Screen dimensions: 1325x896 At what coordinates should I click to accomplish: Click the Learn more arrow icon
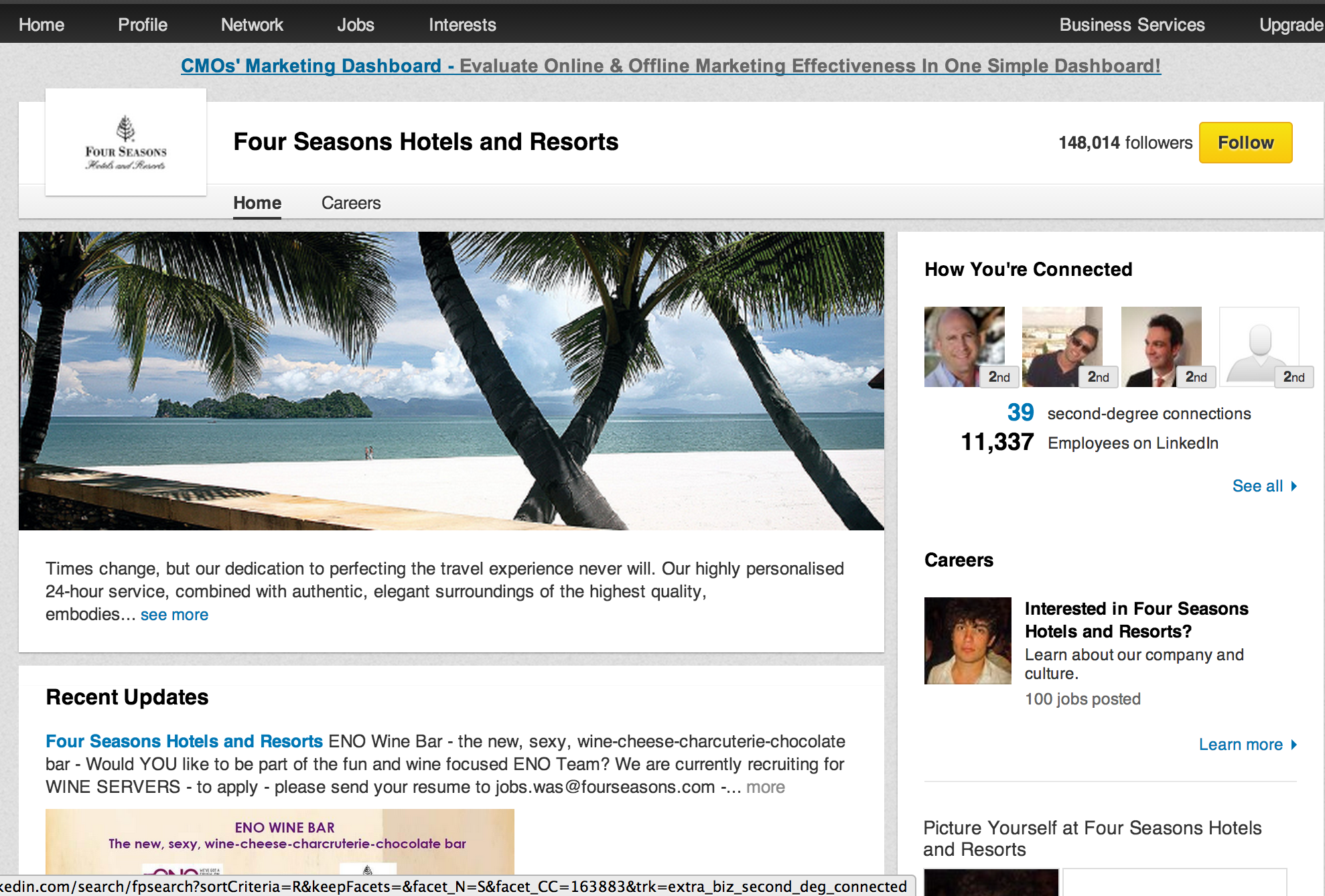1294,745
